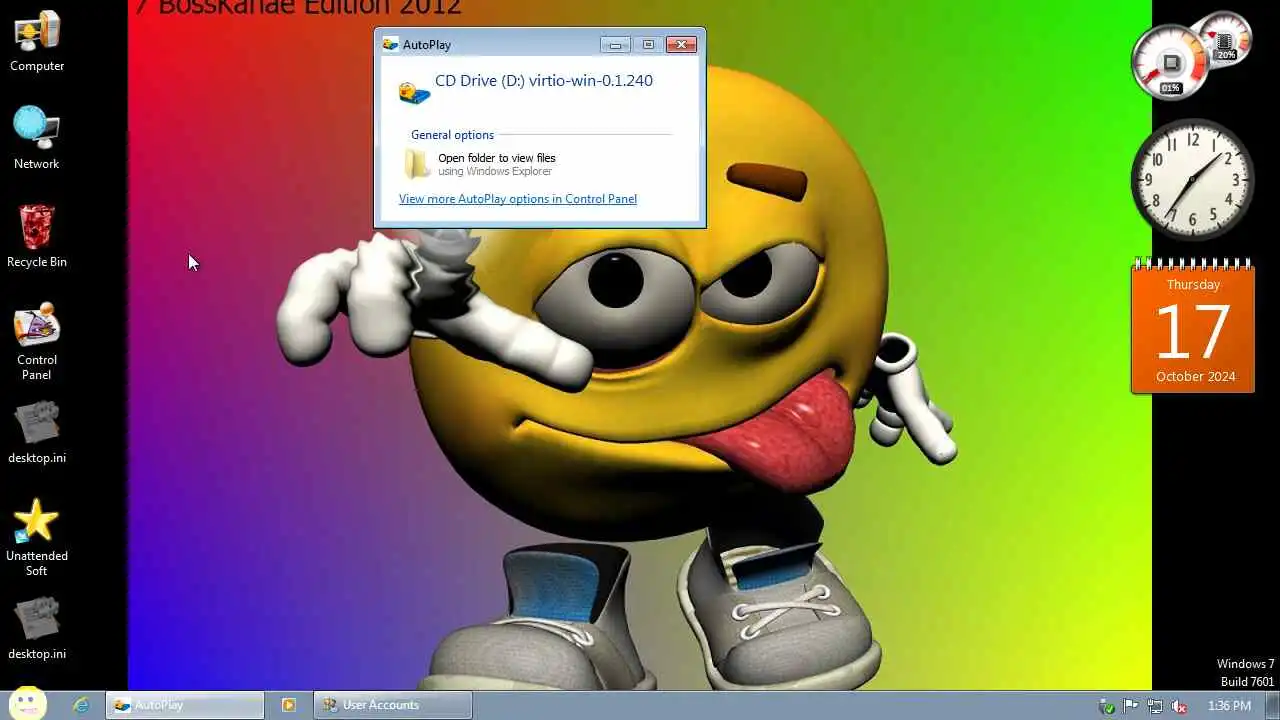Click View more AutoPlay options link
Viewport: 1280px width, 720px height.
coord(518,199)
